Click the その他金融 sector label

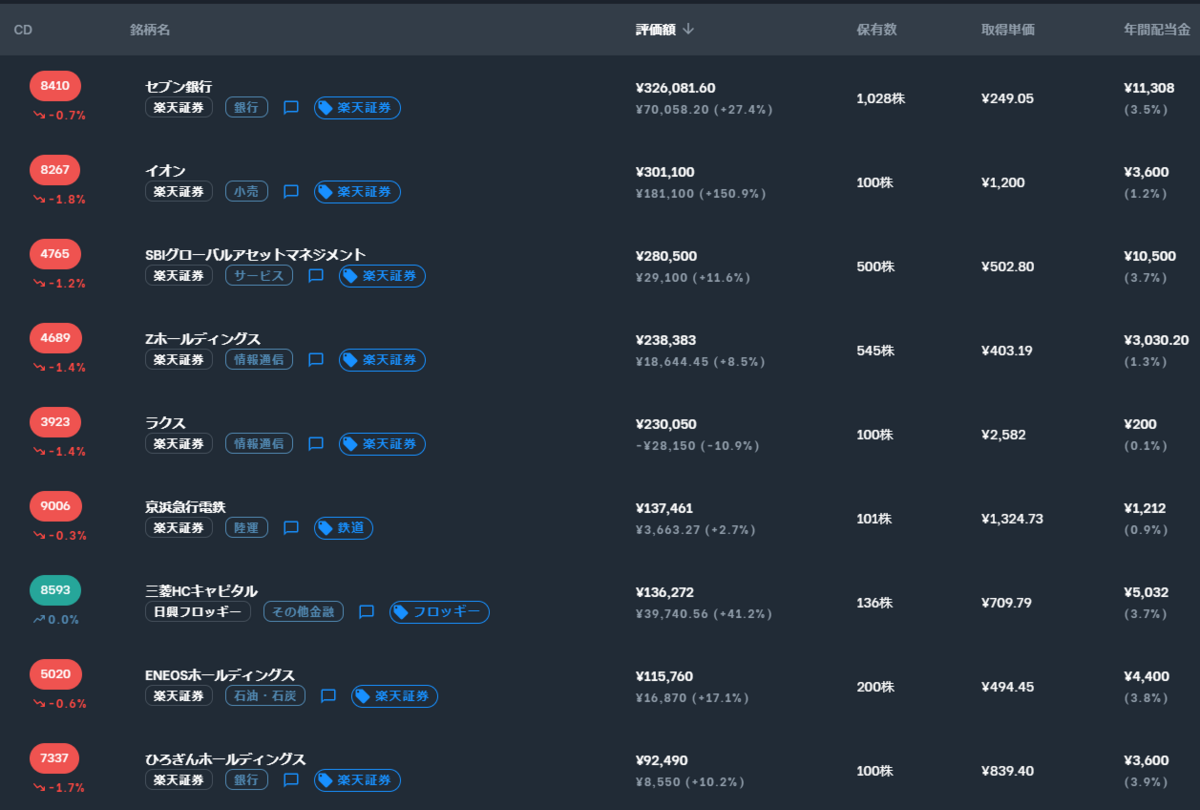[303, 611]
